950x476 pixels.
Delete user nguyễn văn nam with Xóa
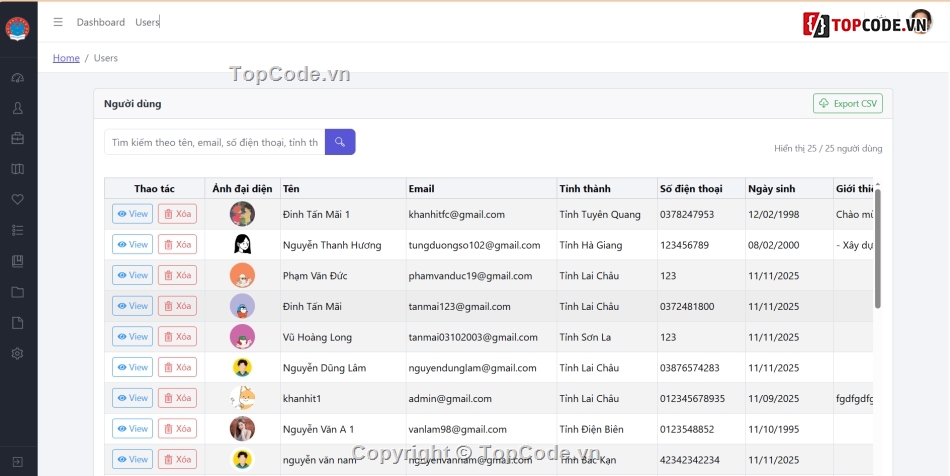[x=178, y=459]
